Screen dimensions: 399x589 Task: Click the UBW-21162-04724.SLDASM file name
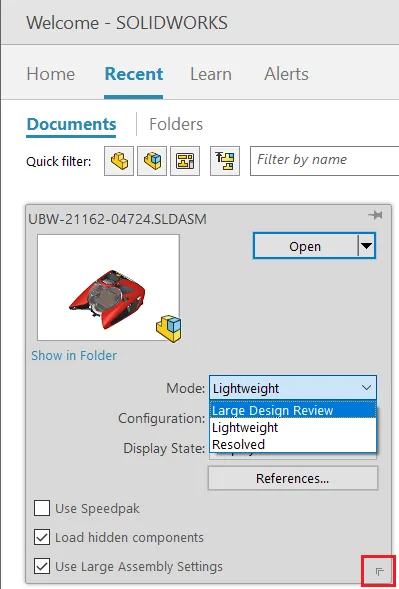coord(118,219)
